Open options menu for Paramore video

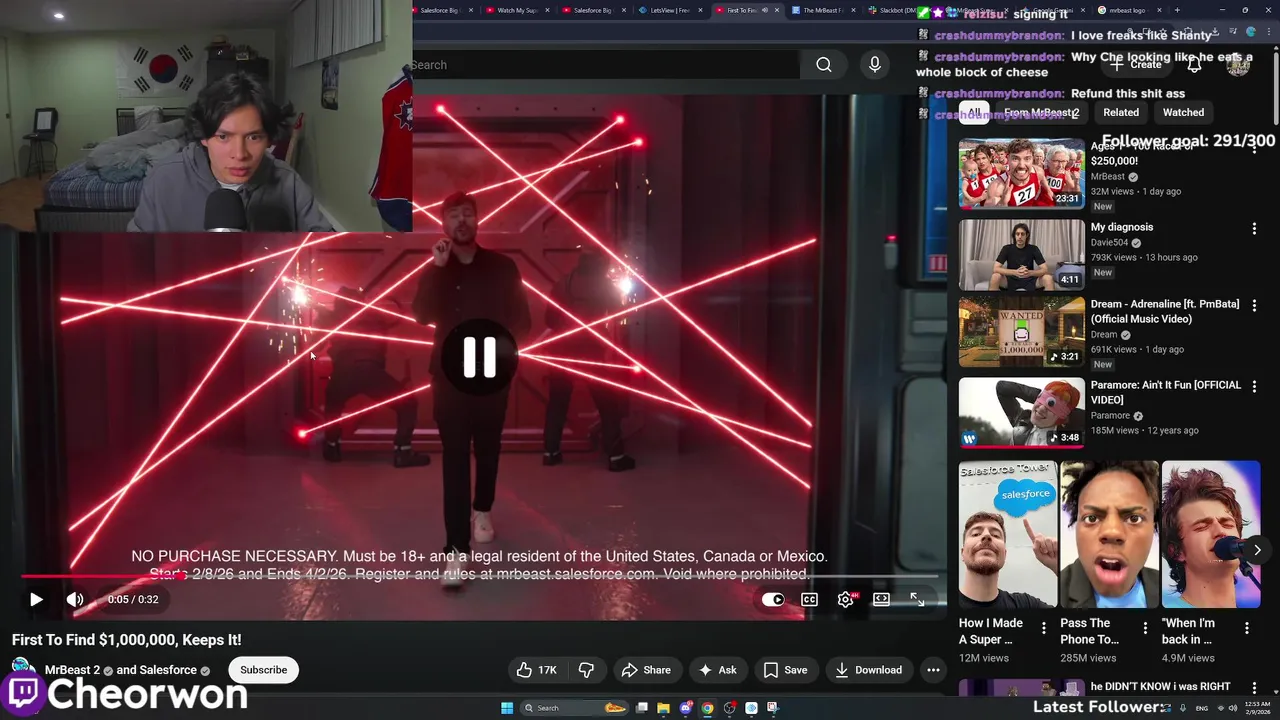(x=1254, y=387)
